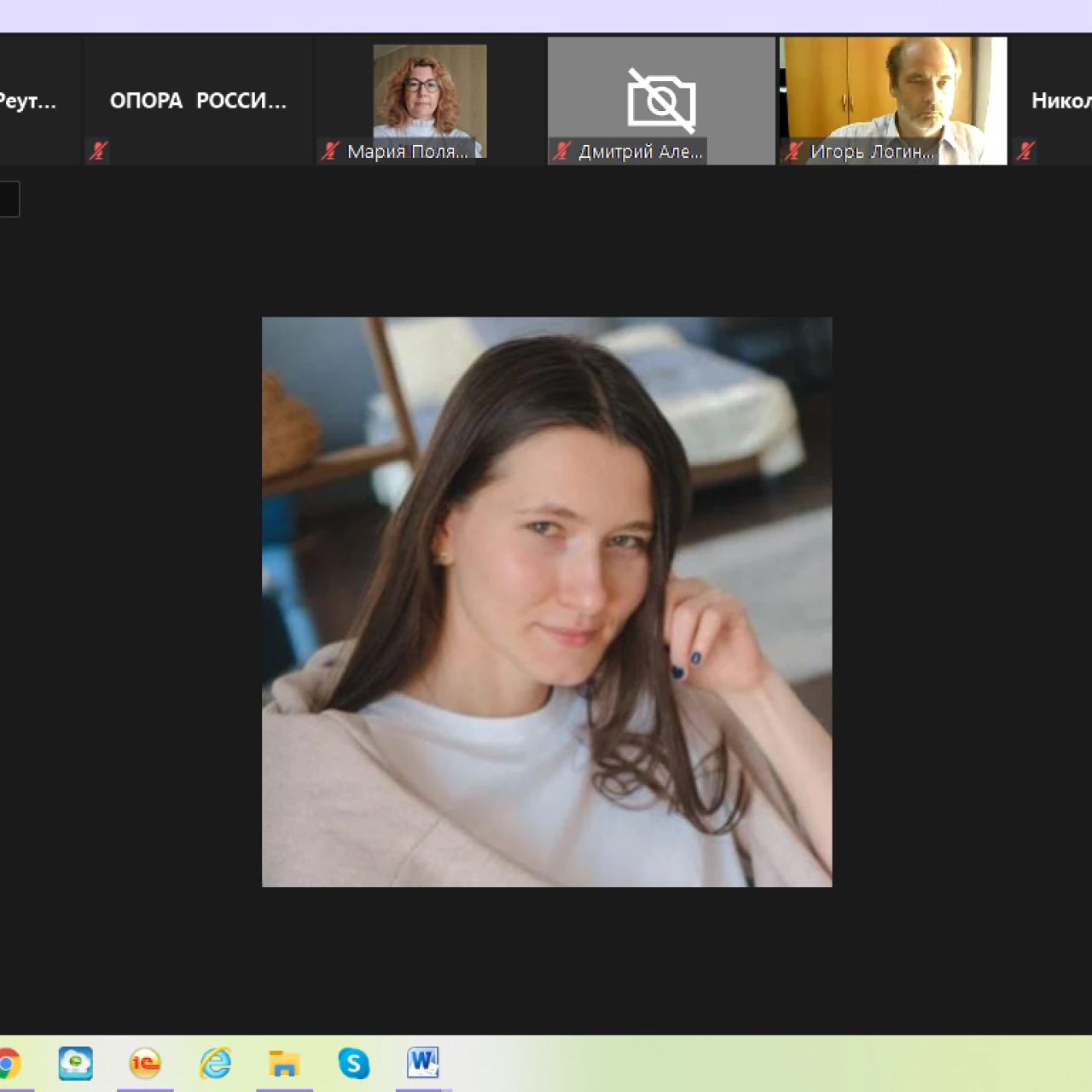
Task: Launch the 1C application from taskbar
Action: click(x=145, y=1064)
